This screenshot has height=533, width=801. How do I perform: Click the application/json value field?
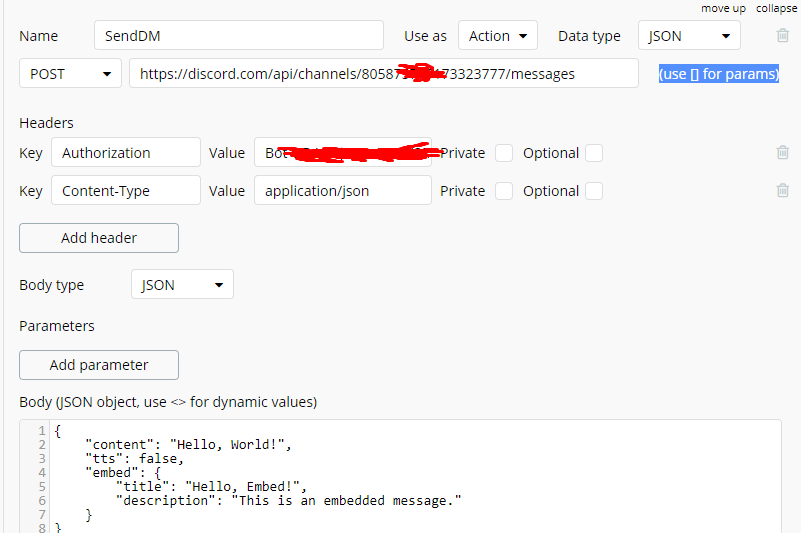(343, 190)
